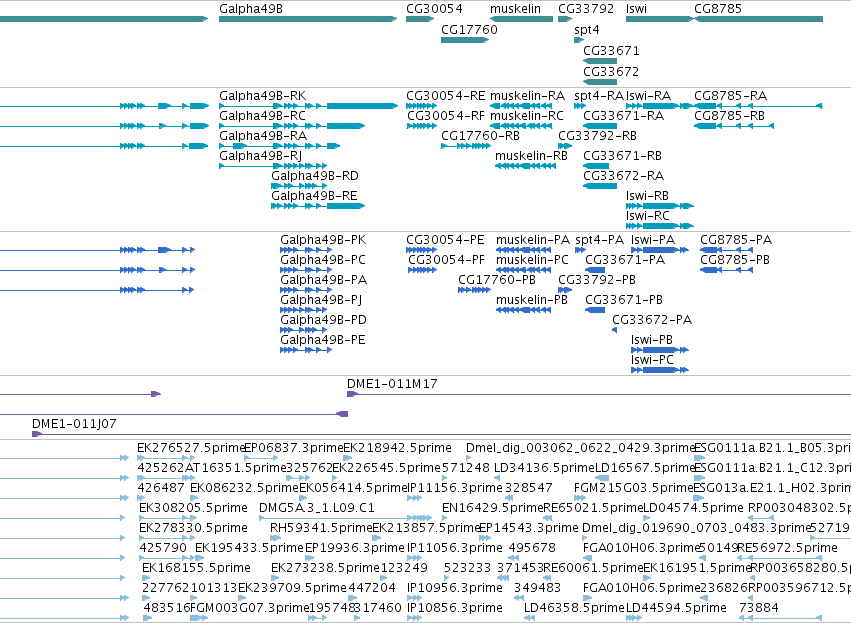Select the CG33792-RB transcript label

pos(598,136)
